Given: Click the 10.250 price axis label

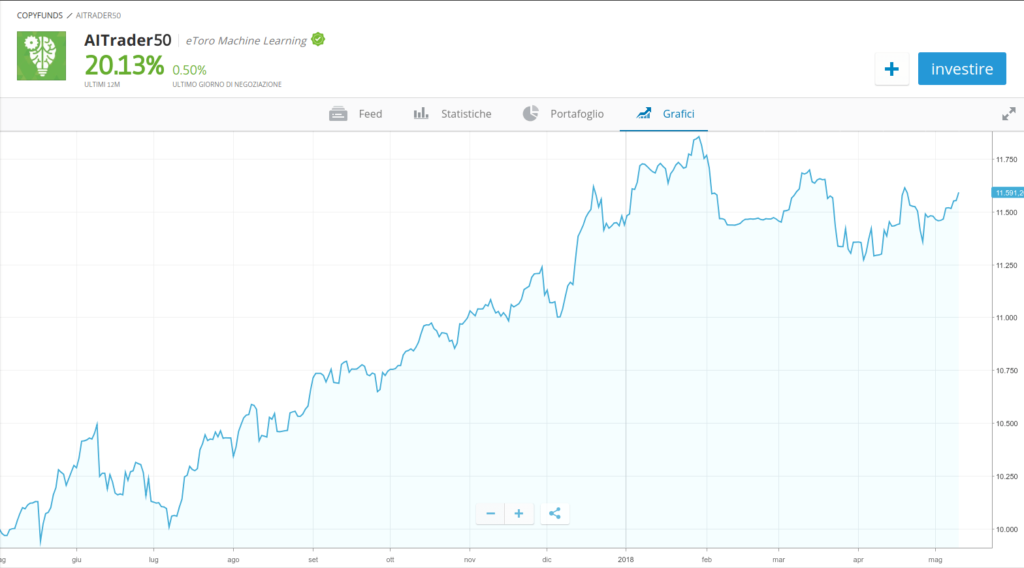Looking at the screenshot, I should [1006, 477].
